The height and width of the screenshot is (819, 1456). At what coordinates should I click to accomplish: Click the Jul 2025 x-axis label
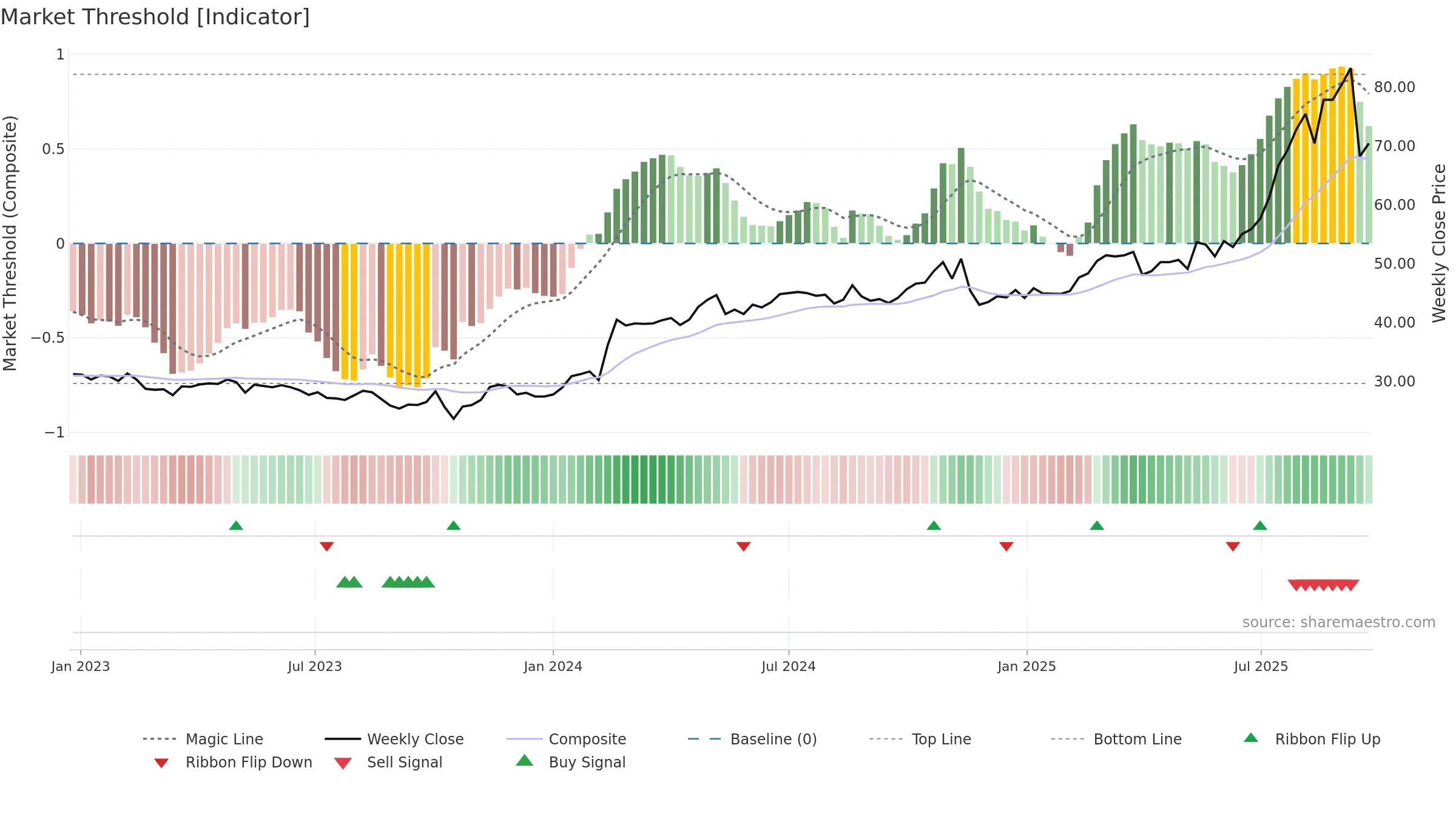pyautogui.click(x=1261, y=667)
